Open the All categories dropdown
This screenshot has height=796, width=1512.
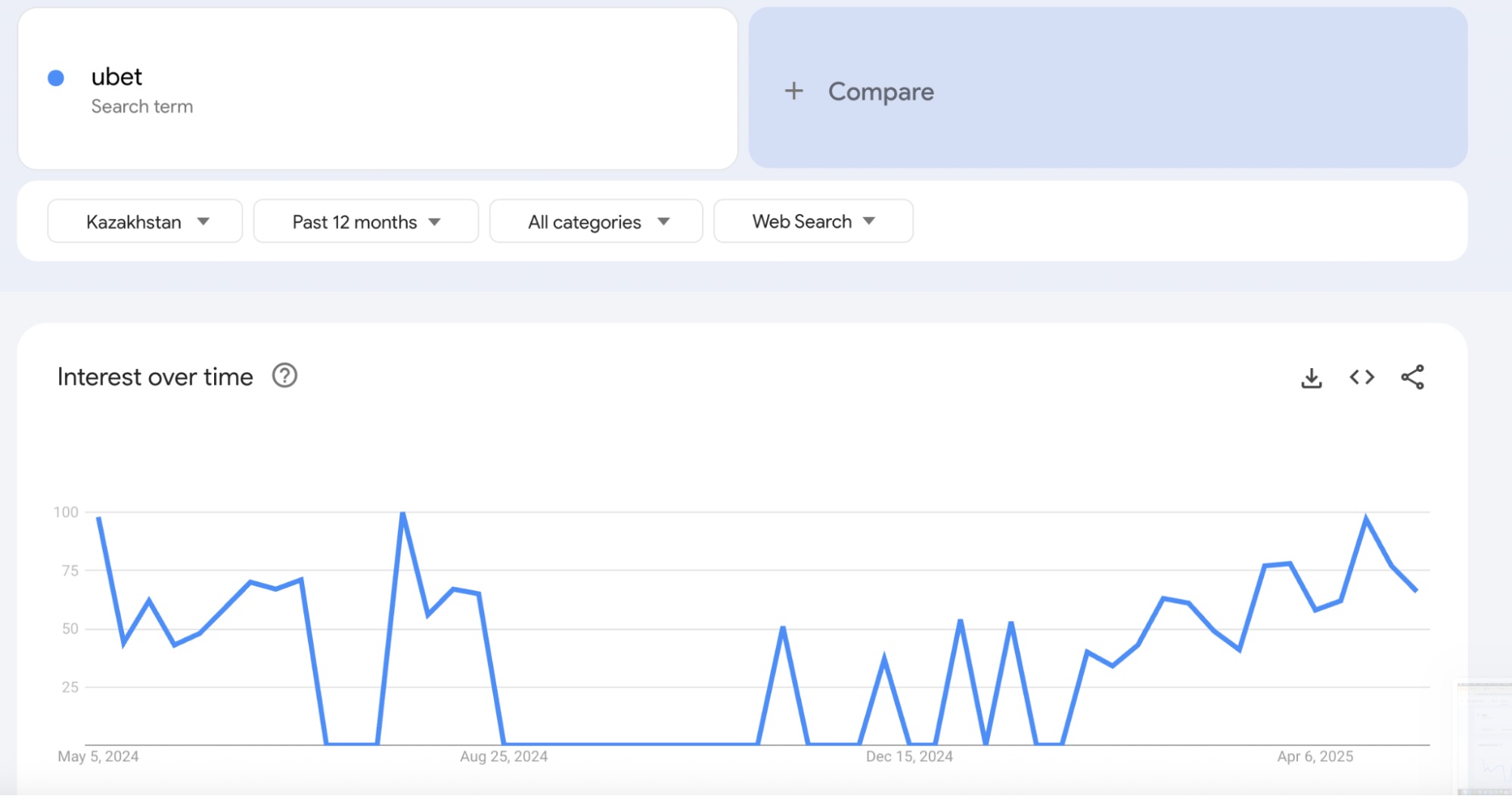click(596, 221)
